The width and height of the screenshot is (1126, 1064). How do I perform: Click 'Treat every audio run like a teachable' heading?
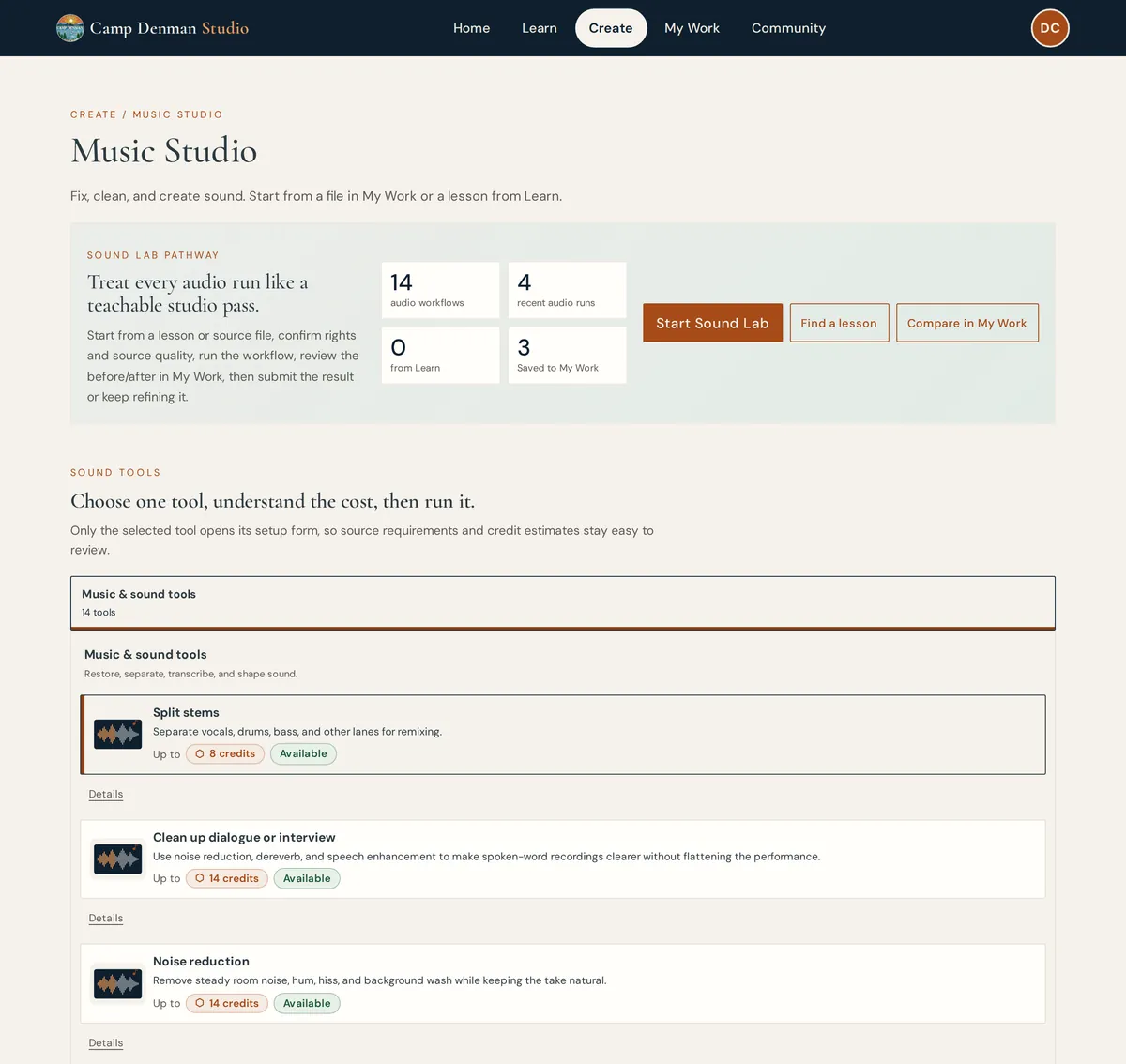pyautogui.click(x=198, y=294)
